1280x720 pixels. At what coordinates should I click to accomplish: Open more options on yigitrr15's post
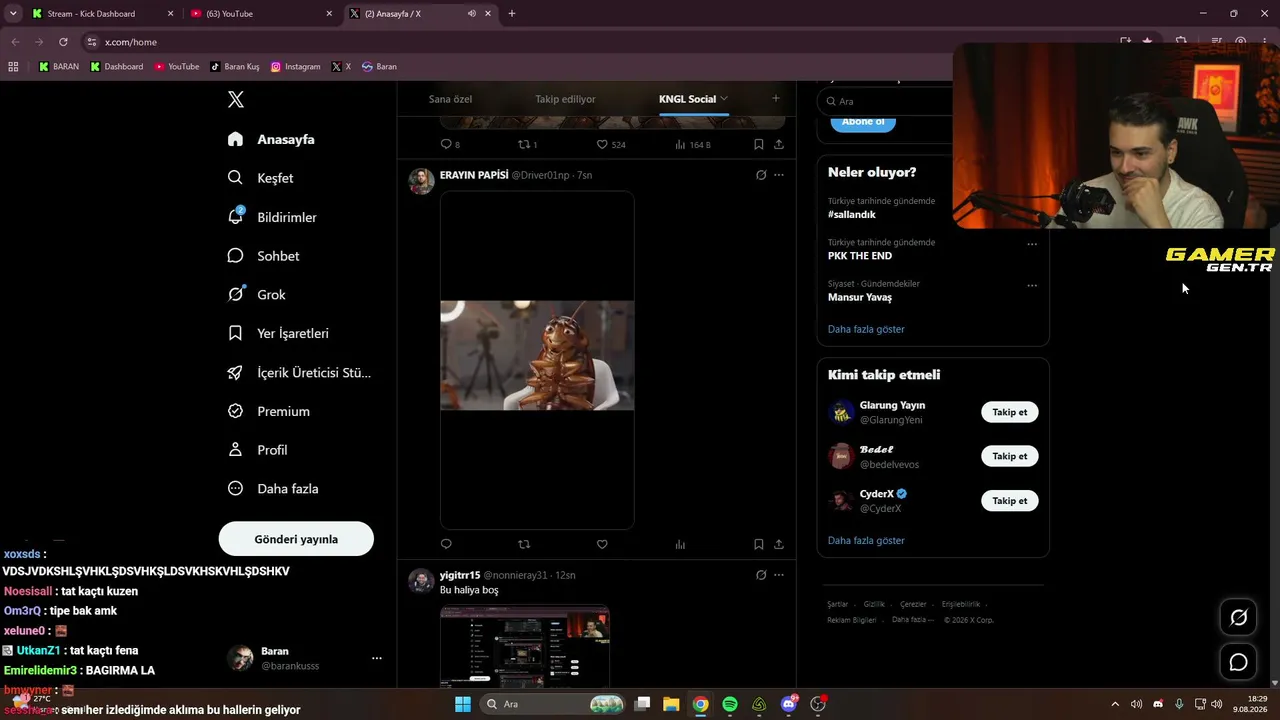[779, 575]
